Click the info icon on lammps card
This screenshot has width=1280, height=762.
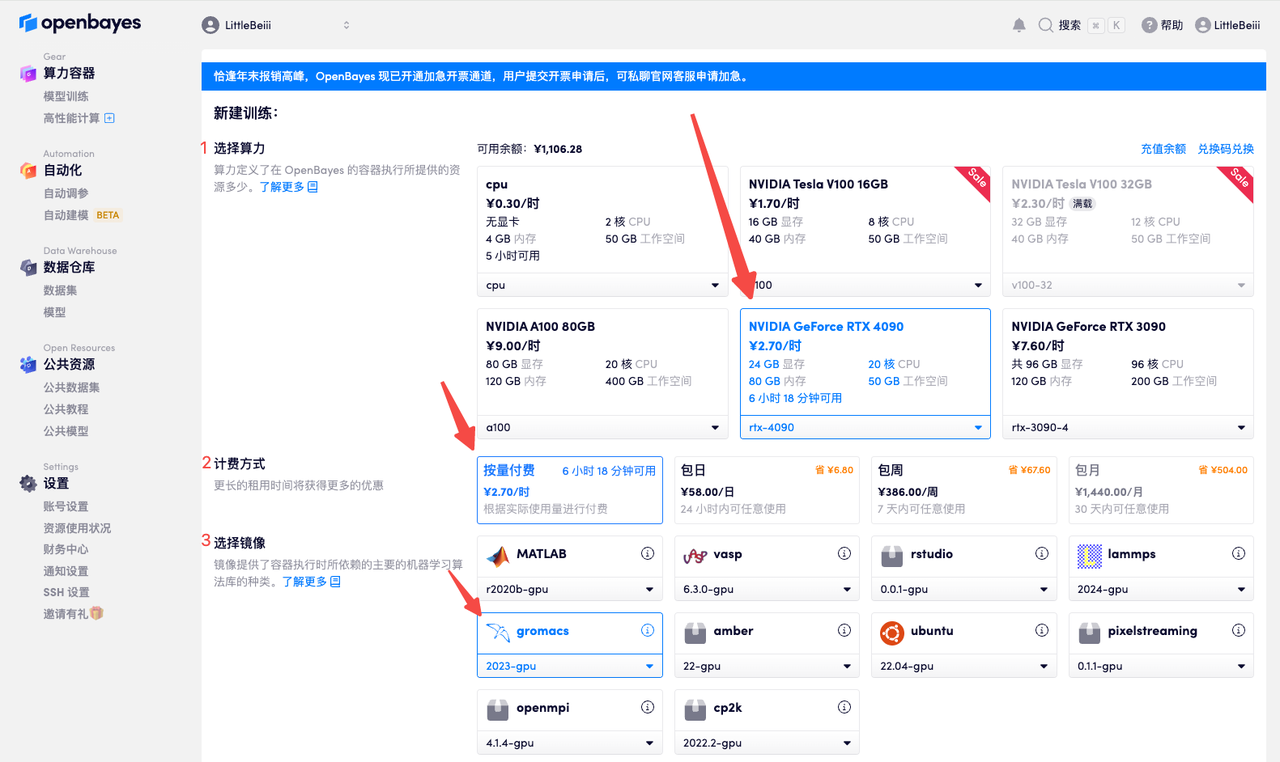coord(1238,554)
